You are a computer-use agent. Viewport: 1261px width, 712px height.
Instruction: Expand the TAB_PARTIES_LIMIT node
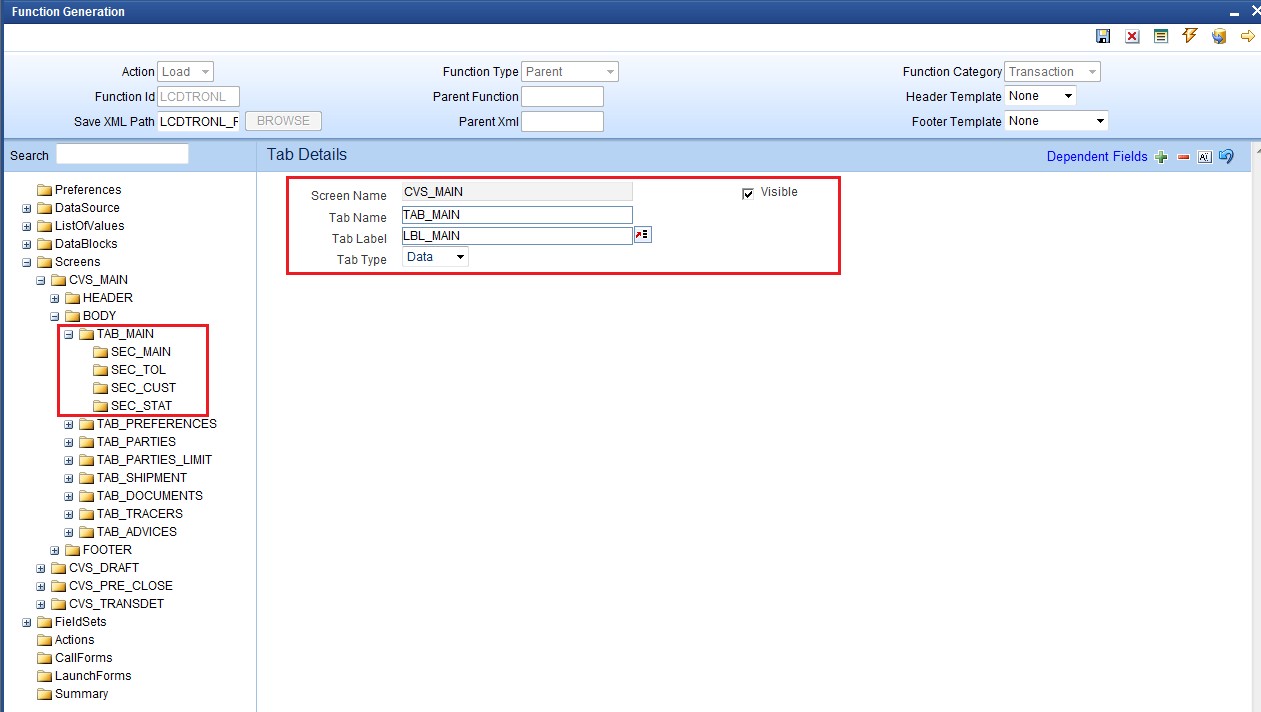pyautogui.click(x=69, y=460)
